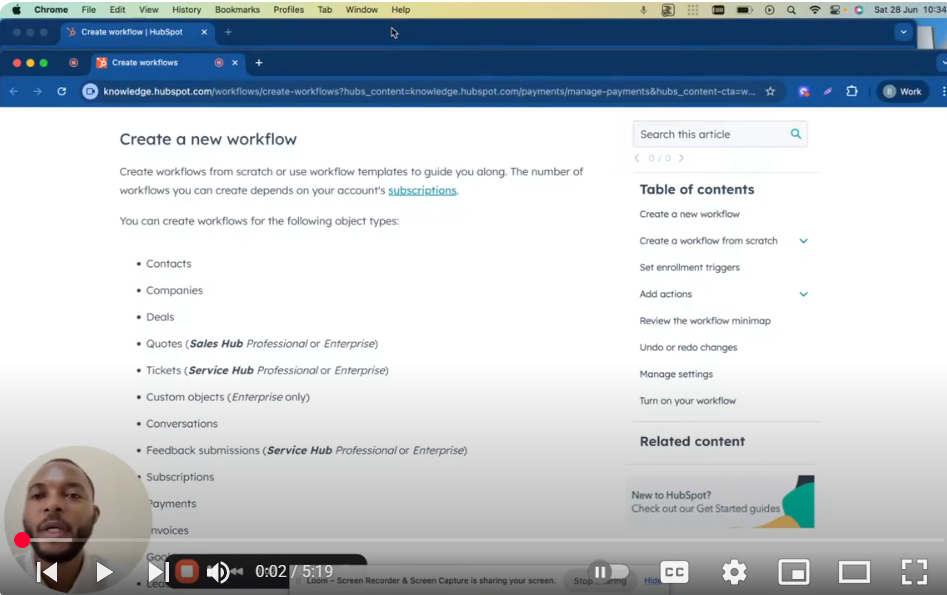Skip to the previous video
The image size is (947, 595).
[x=47, y=571]
